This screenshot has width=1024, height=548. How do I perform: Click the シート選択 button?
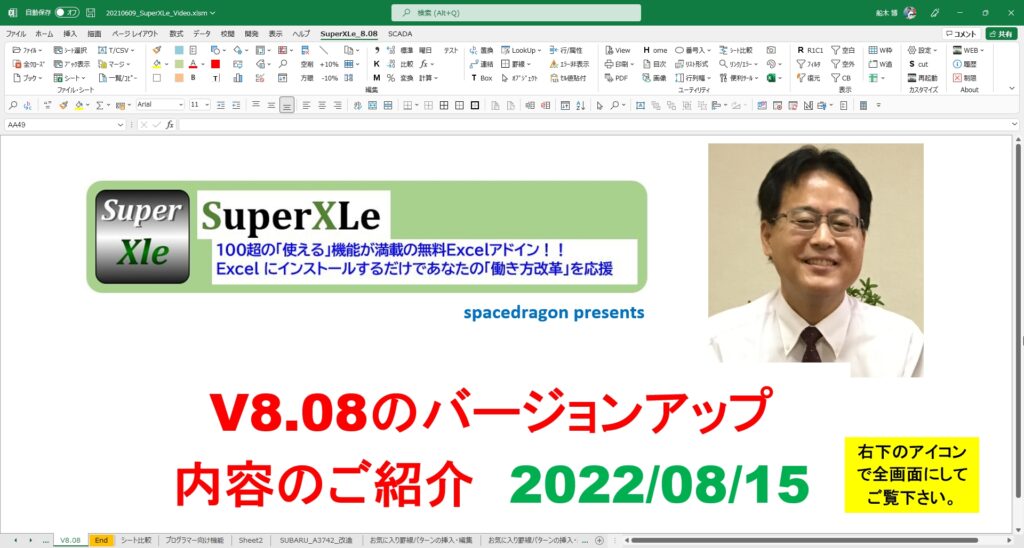[x=71, y=50]
